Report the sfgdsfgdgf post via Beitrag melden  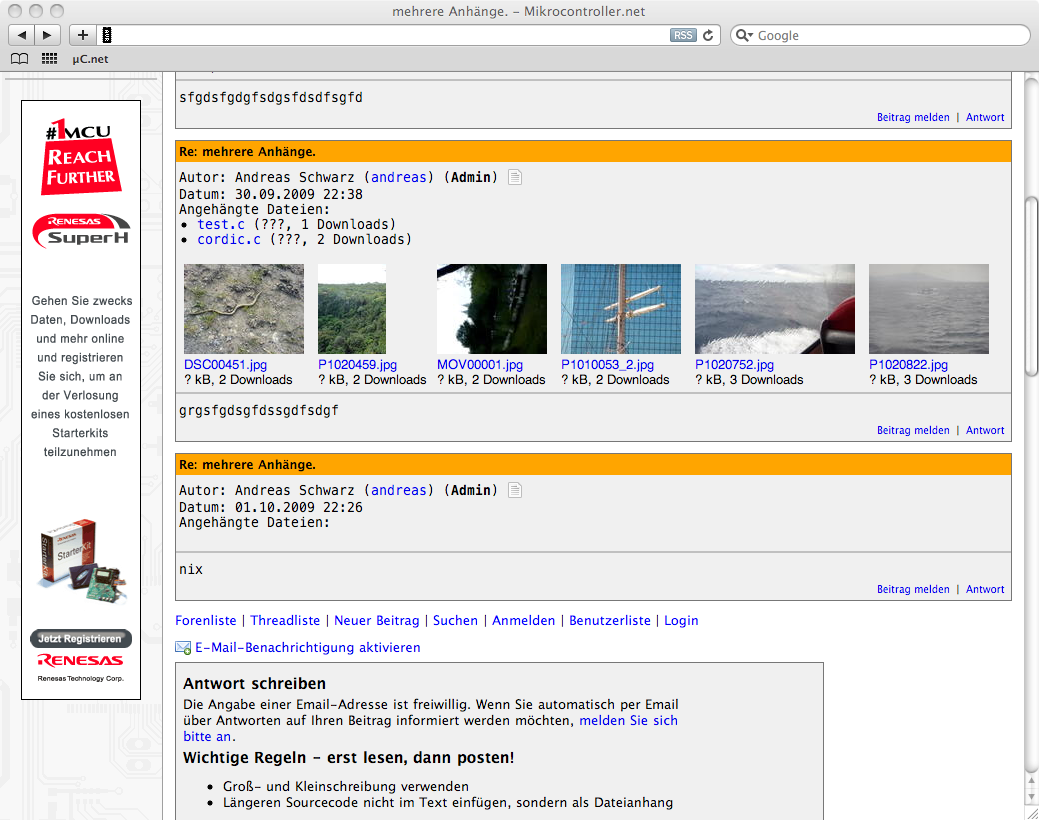coord(913,117)
